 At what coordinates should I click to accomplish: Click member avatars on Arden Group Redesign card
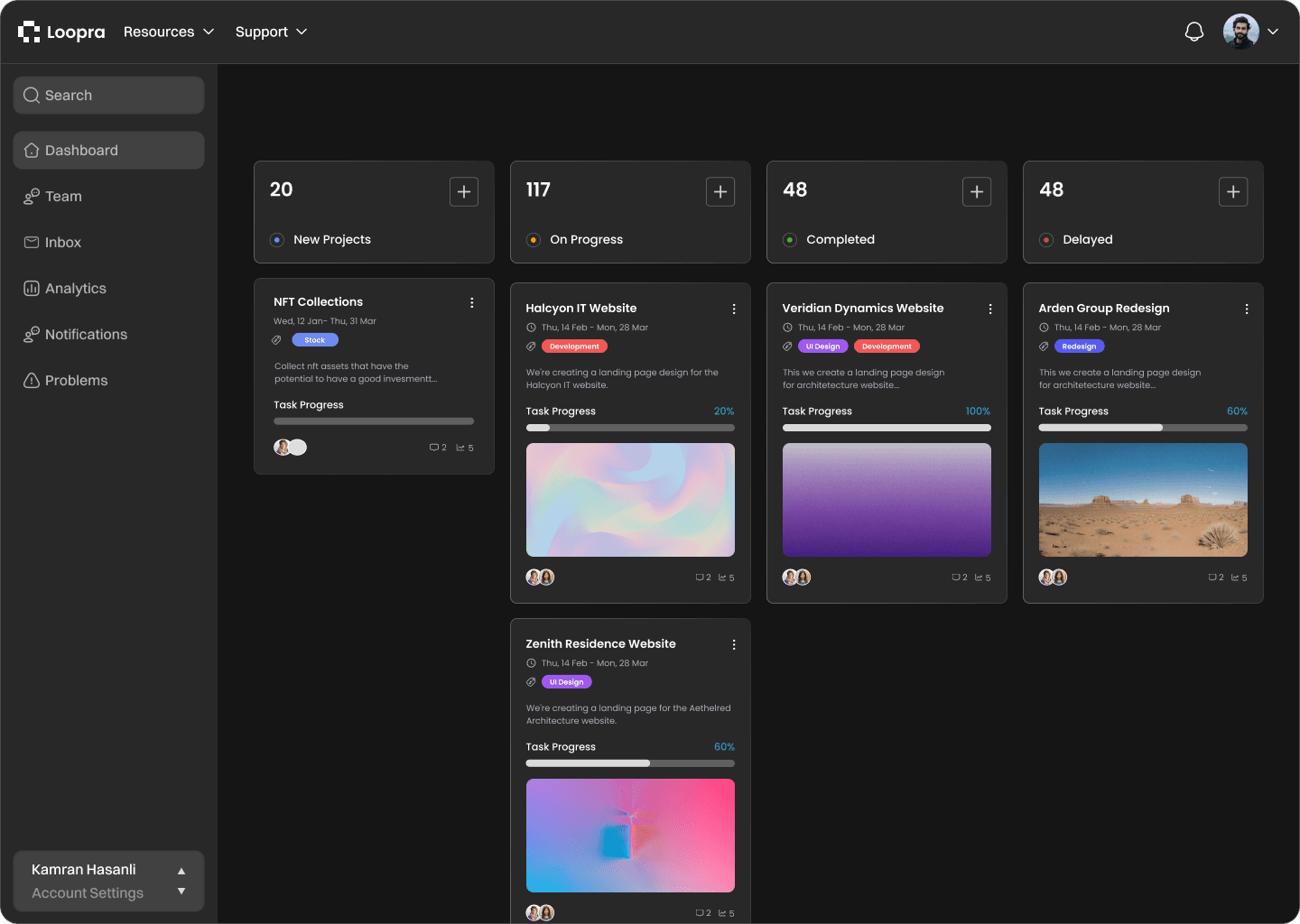click(x=1053, y=577)
